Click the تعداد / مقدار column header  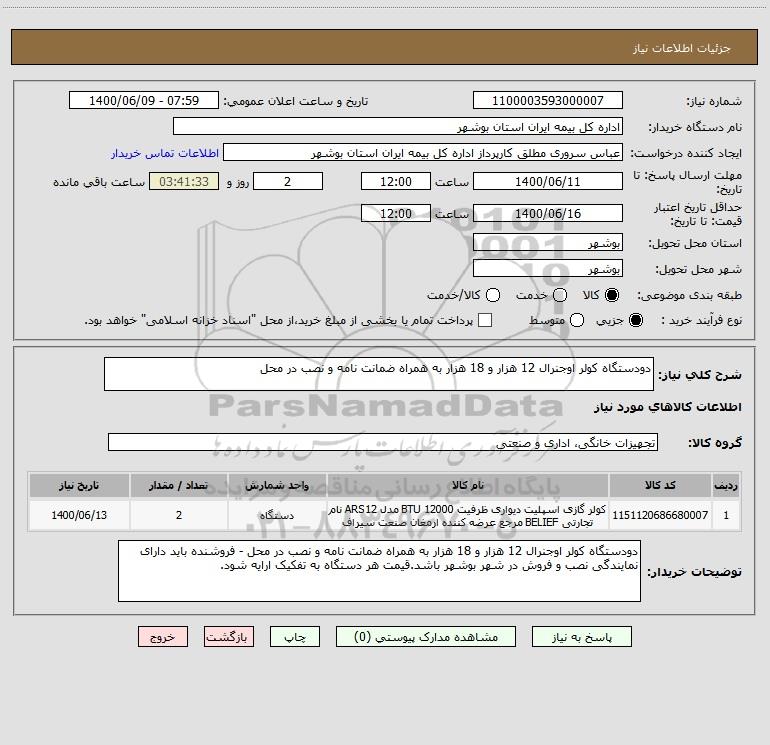(179, 485)
